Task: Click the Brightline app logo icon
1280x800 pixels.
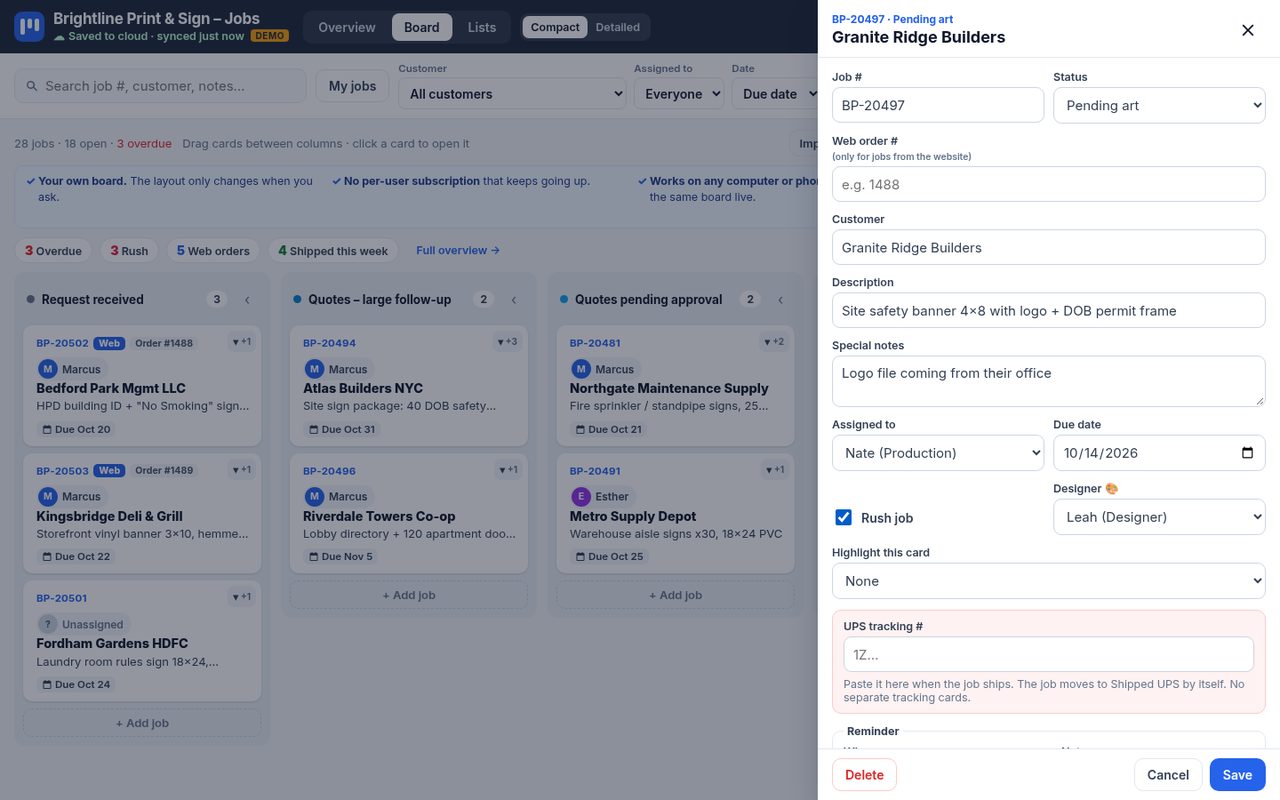Action: 29,27
